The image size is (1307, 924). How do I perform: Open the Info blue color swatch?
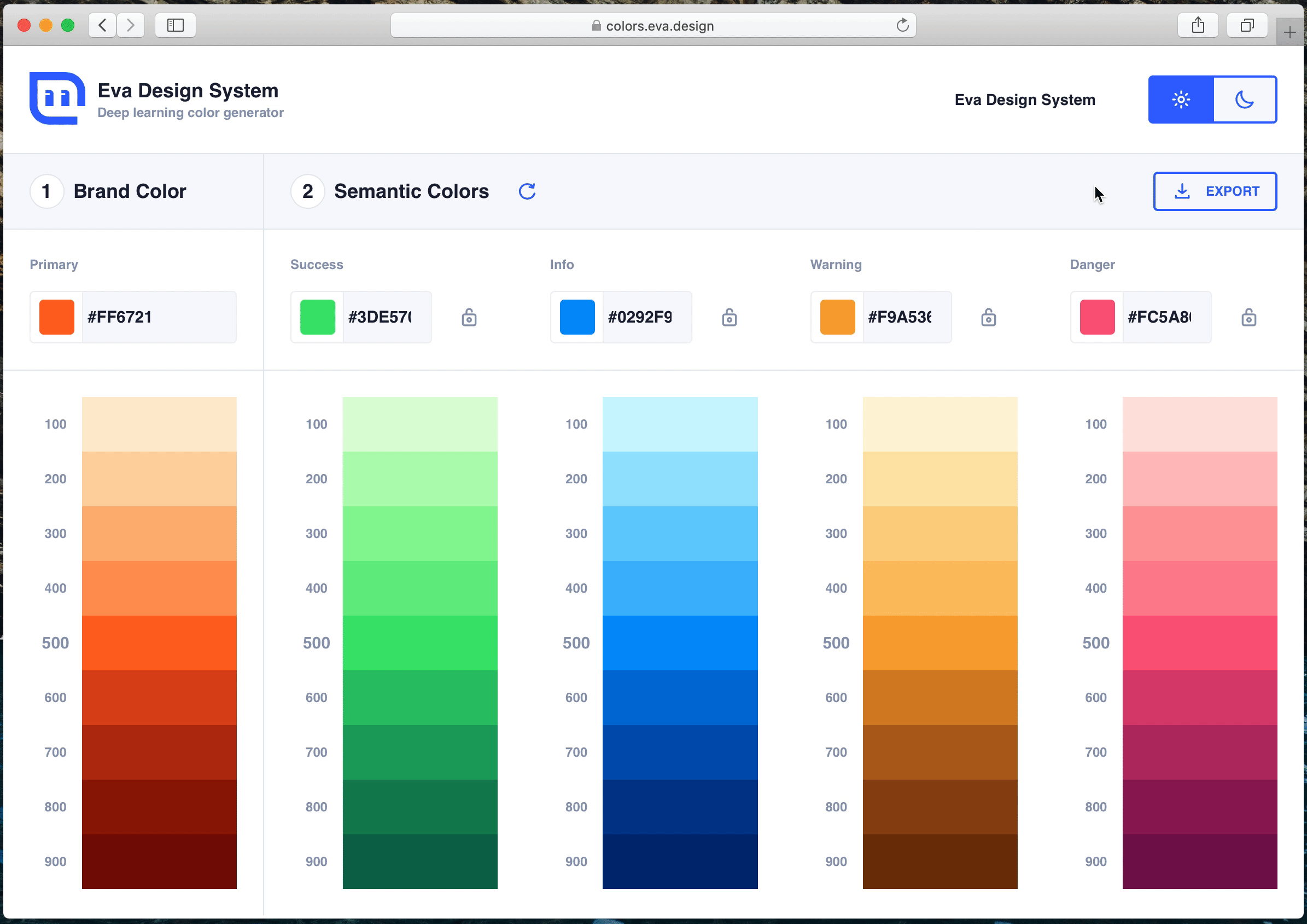(x=577, y=317)
